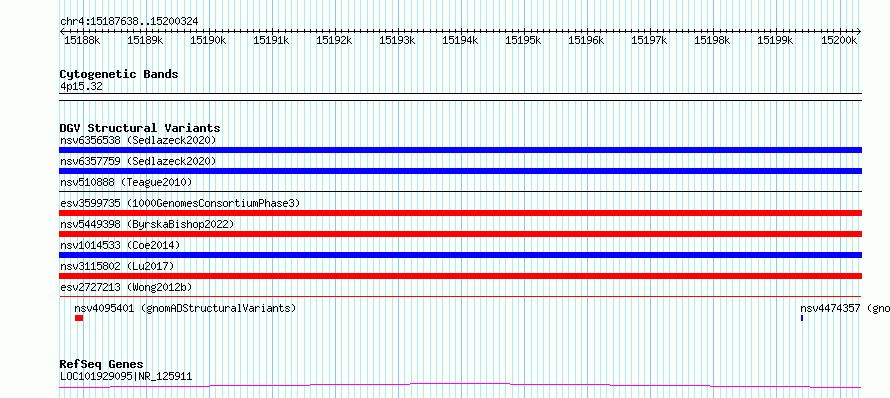Open the RefSeq Genes track title
The height and width of the screenshot is (398, 890).
coord(102,365)
